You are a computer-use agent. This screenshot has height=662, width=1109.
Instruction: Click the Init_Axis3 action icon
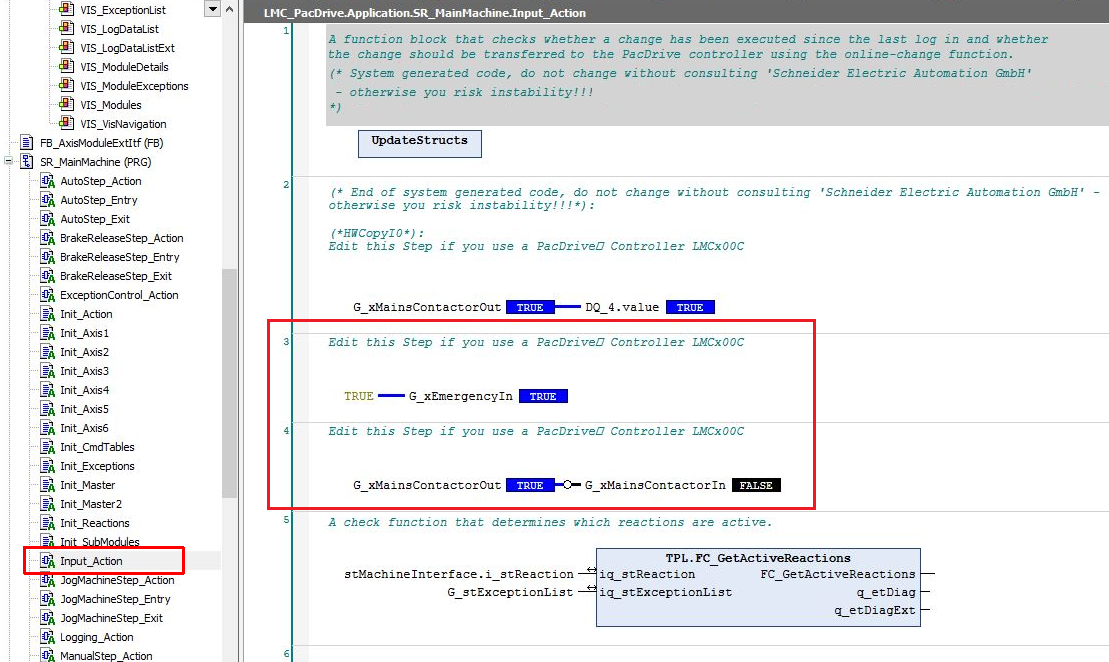coord(46,371)
